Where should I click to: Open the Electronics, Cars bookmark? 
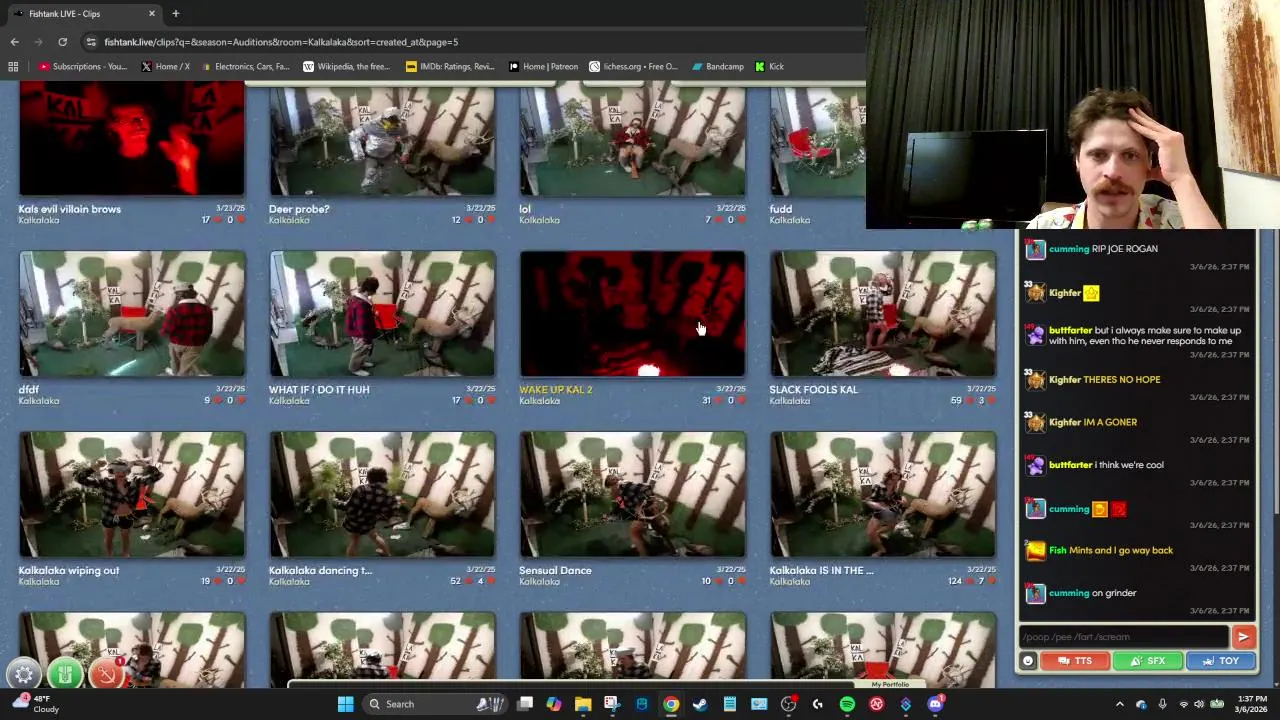(245, 66)
